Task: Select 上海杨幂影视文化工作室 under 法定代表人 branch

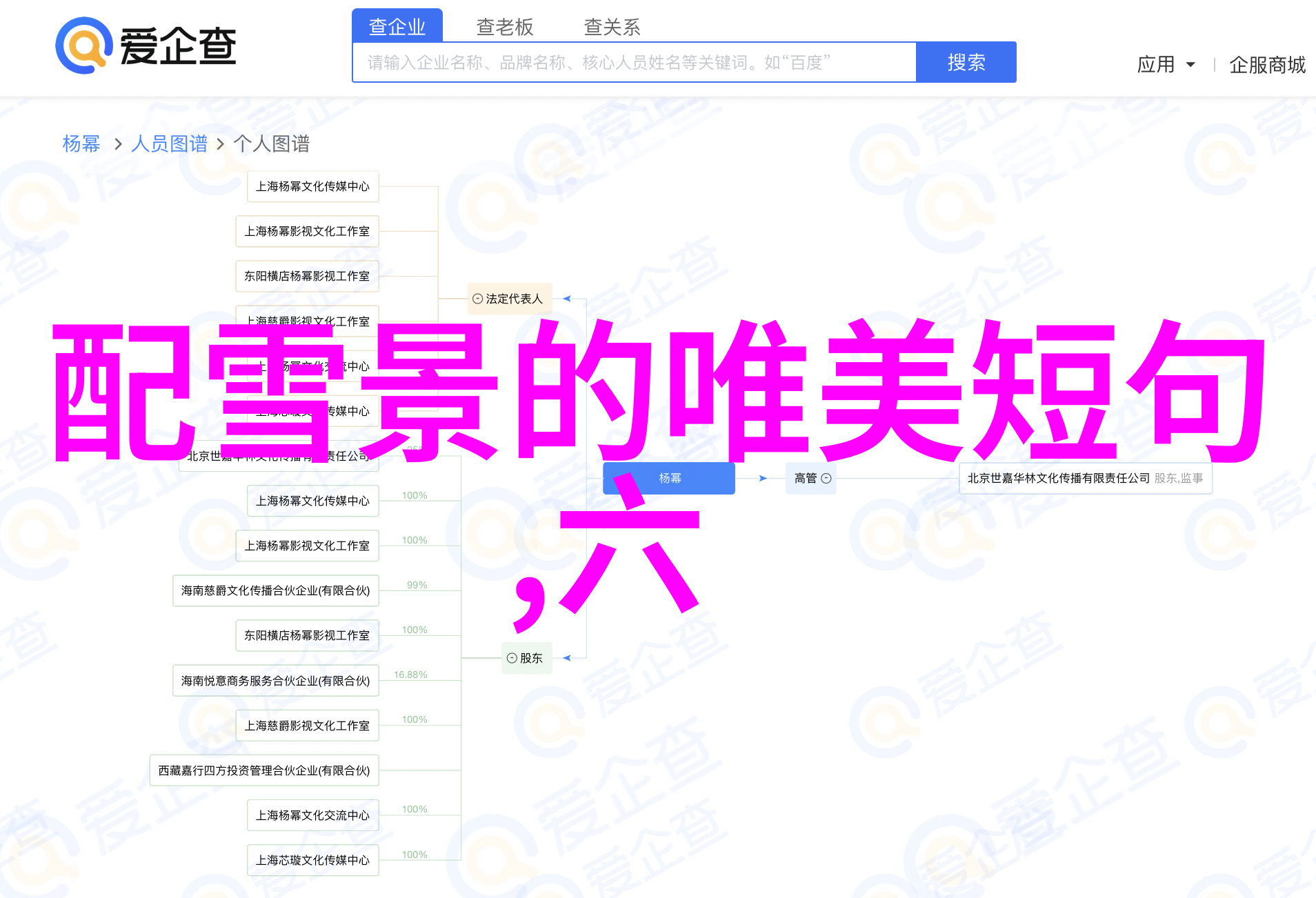Action: [x=308, y=231]
